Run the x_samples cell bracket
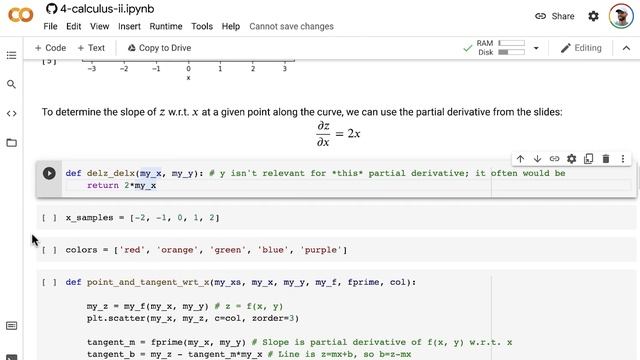640x360 pixels. (x=49, y=218)
